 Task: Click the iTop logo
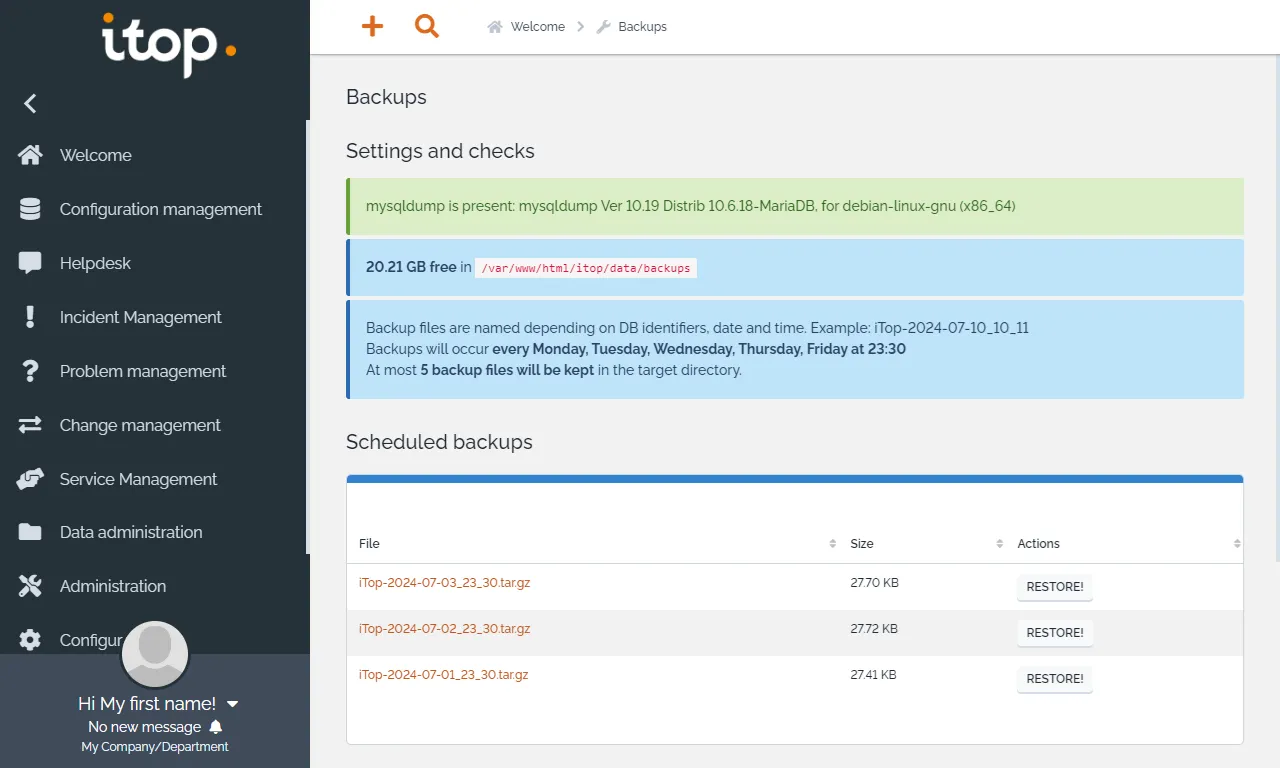pyautogui.click(x=169, y=45)
